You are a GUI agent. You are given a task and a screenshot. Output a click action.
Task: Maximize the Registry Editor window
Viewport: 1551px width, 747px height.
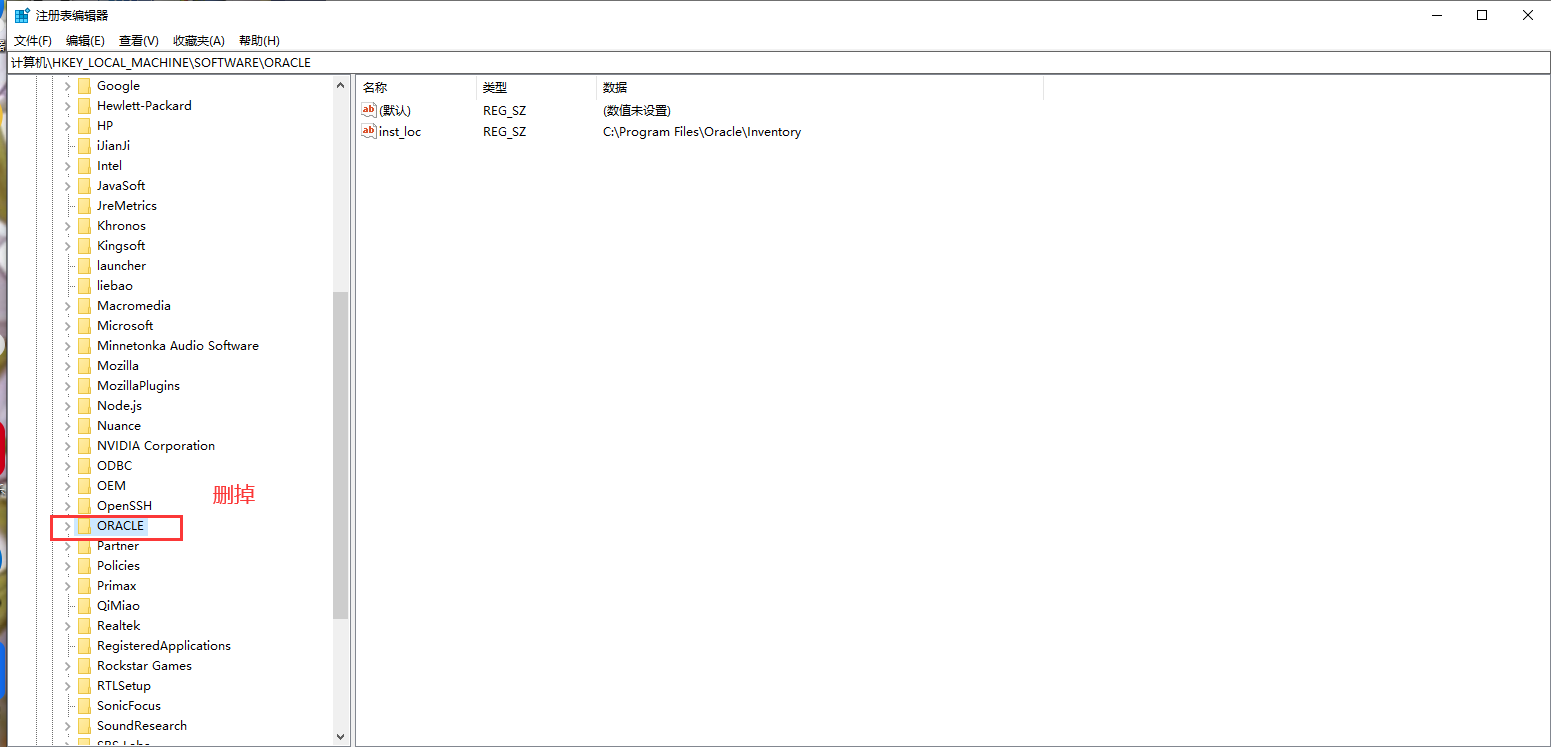click(x=1482, y=15)
